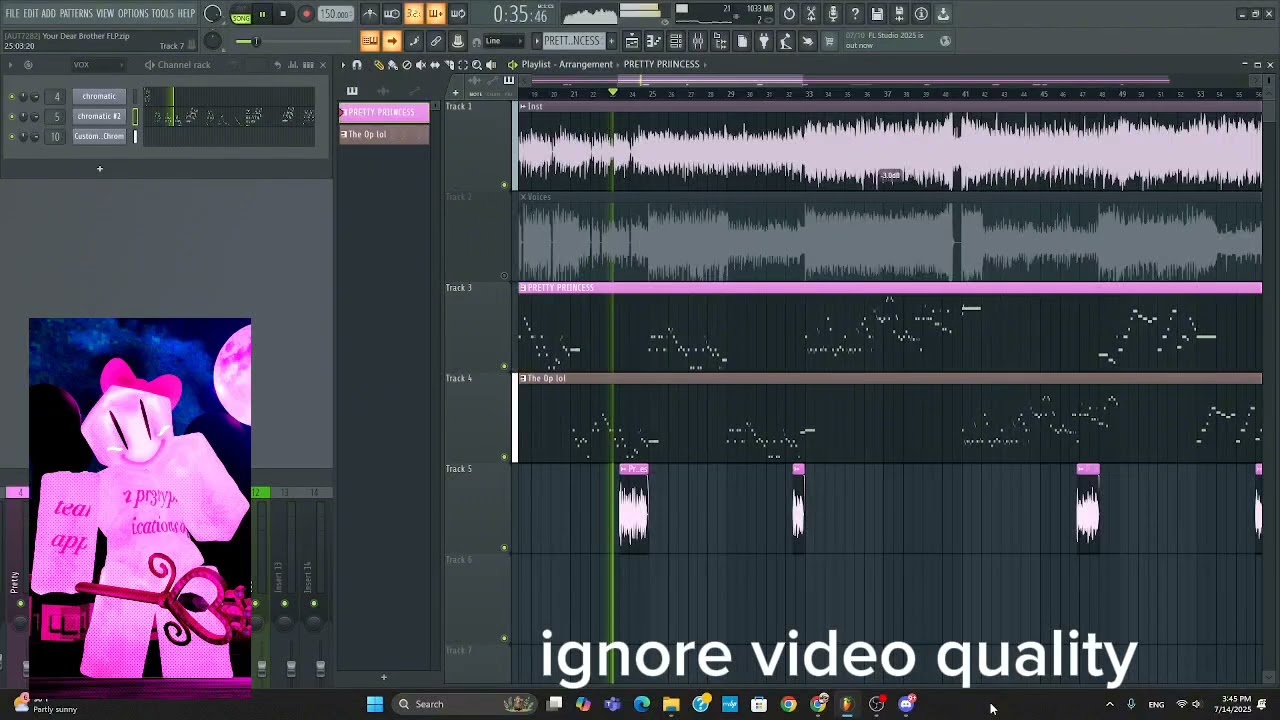Image resolution: width=1280 pixels, height=720 pixels.
Task: Open the TOOLS menu
Action: pos(162,14)
